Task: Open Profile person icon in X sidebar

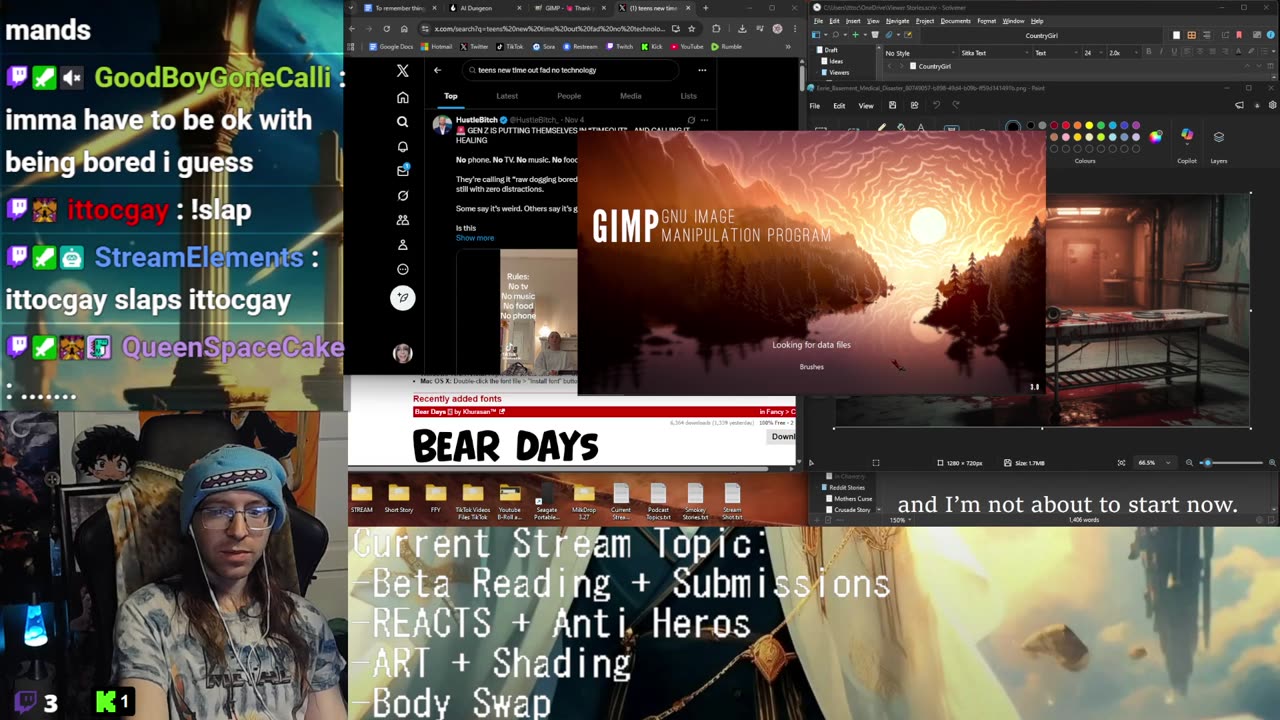Action: [x=402, y=244]
